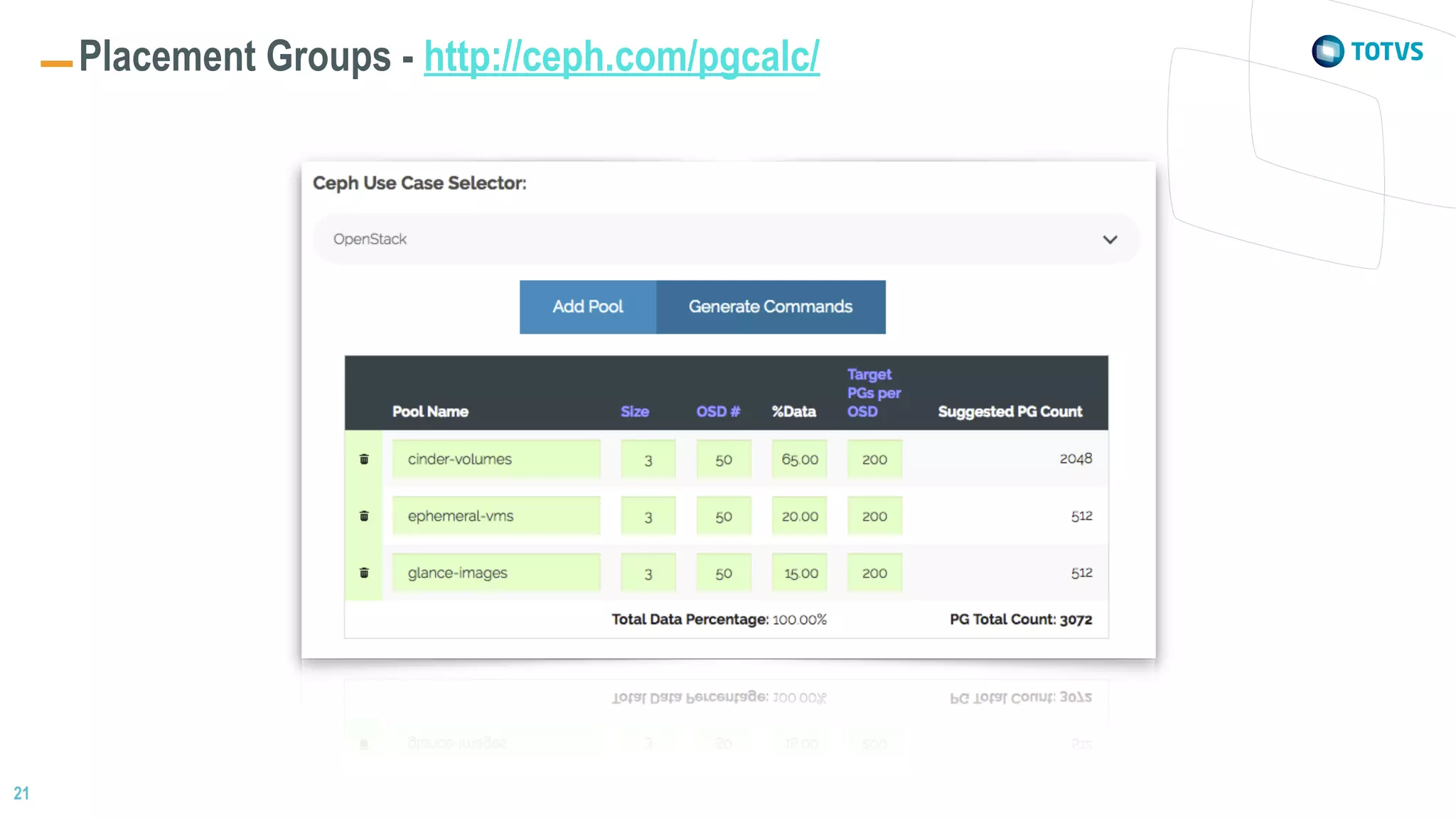Click the Size column header
Viewport: 1456px width, 820px height.
(634, 412)
